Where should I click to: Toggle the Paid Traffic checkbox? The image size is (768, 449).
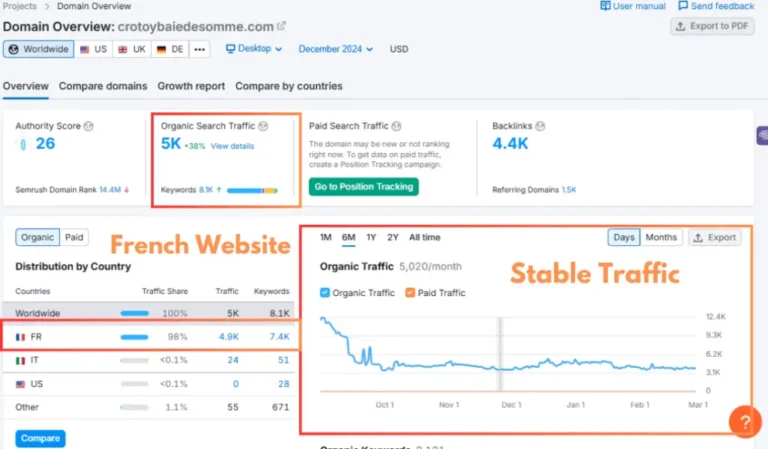(410, 292)
